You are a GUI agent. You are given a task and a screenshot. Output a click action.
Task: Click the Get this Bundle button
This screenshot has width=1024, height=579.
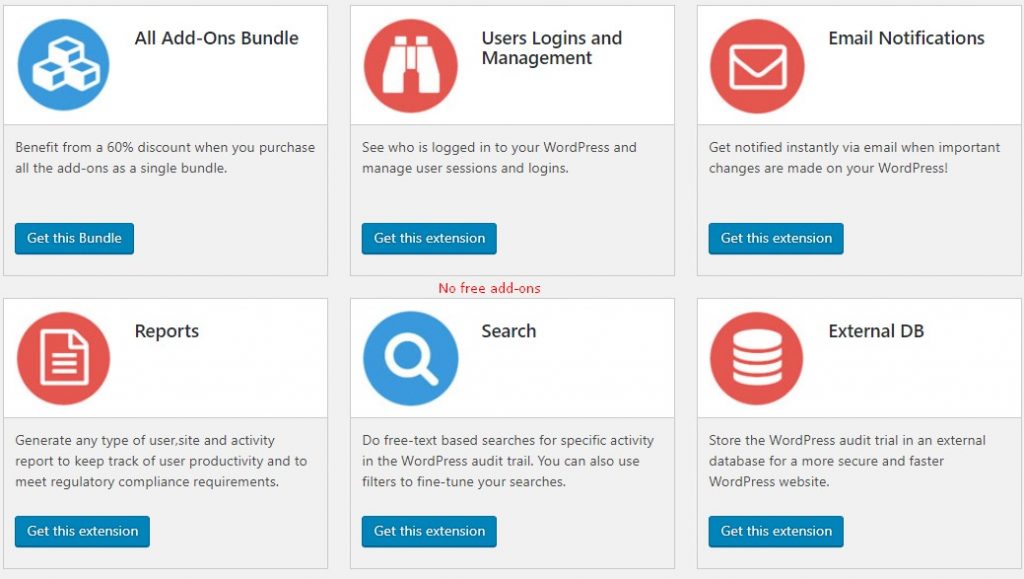tap(74, 238)
